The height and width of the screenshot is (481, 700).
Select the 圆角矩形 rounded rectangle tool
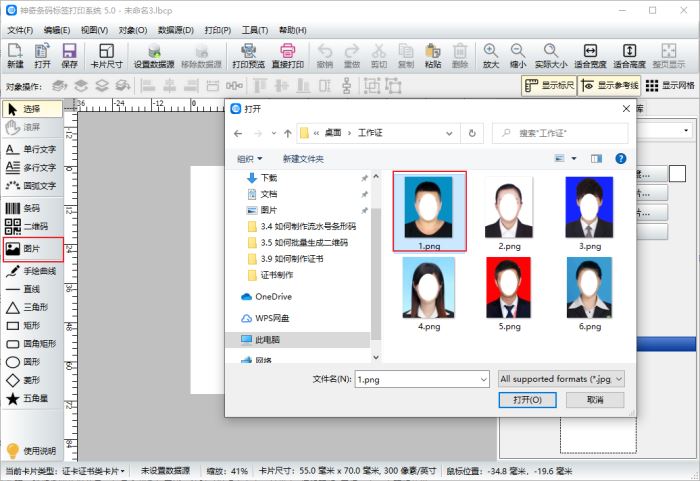pyautogui.click(x=32, y=344)
